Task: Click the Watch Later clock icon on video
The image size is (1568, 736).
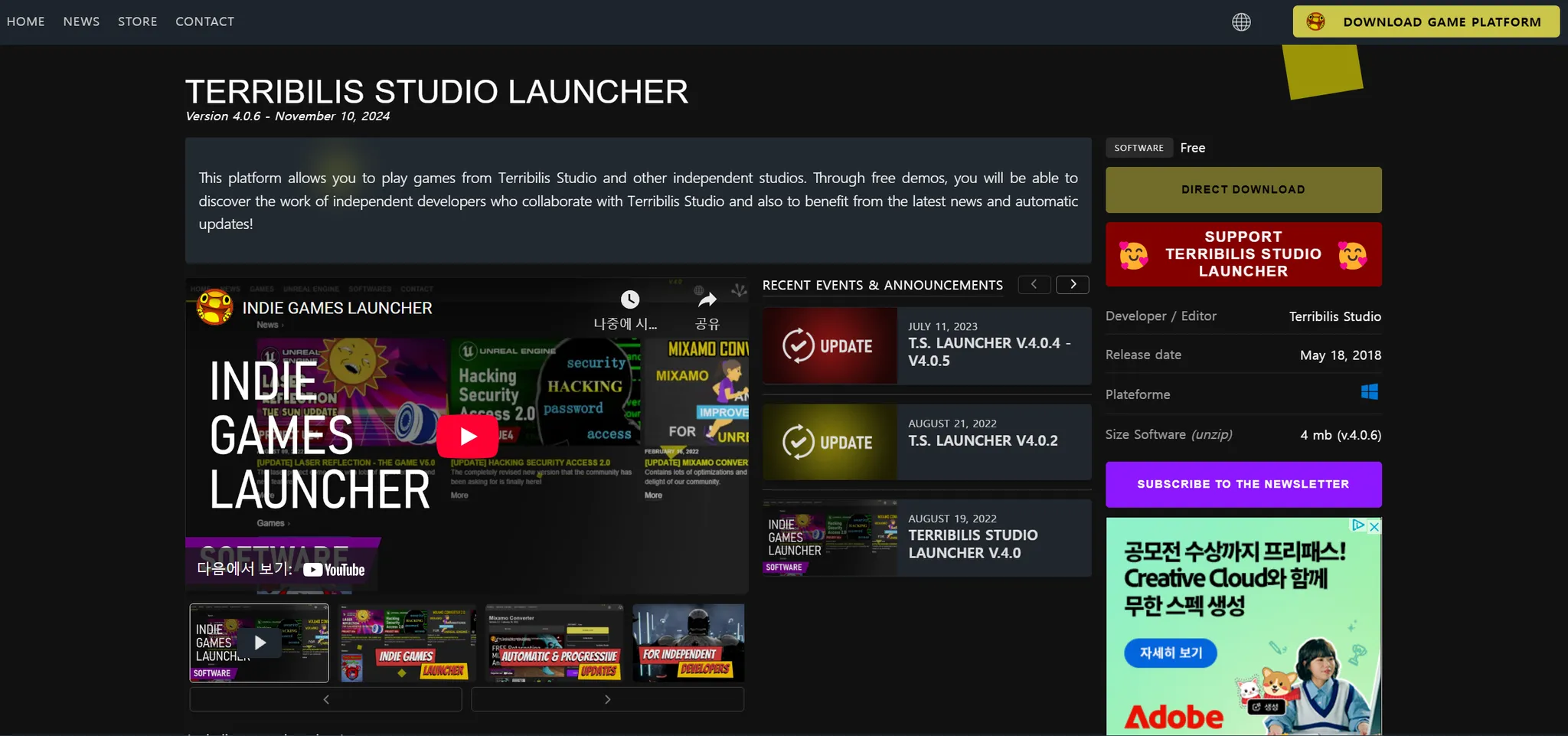Action: tap(629, 299)
